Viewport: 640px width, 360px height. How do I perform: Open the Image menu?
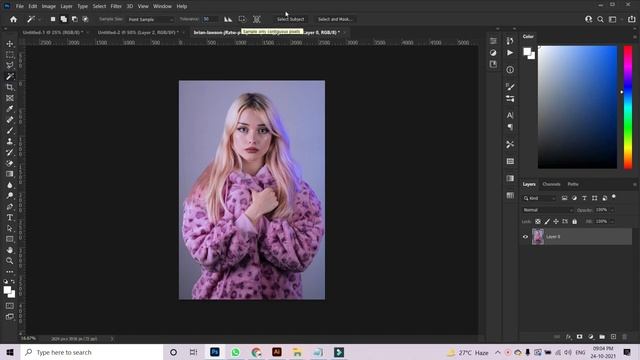point(49,6)
